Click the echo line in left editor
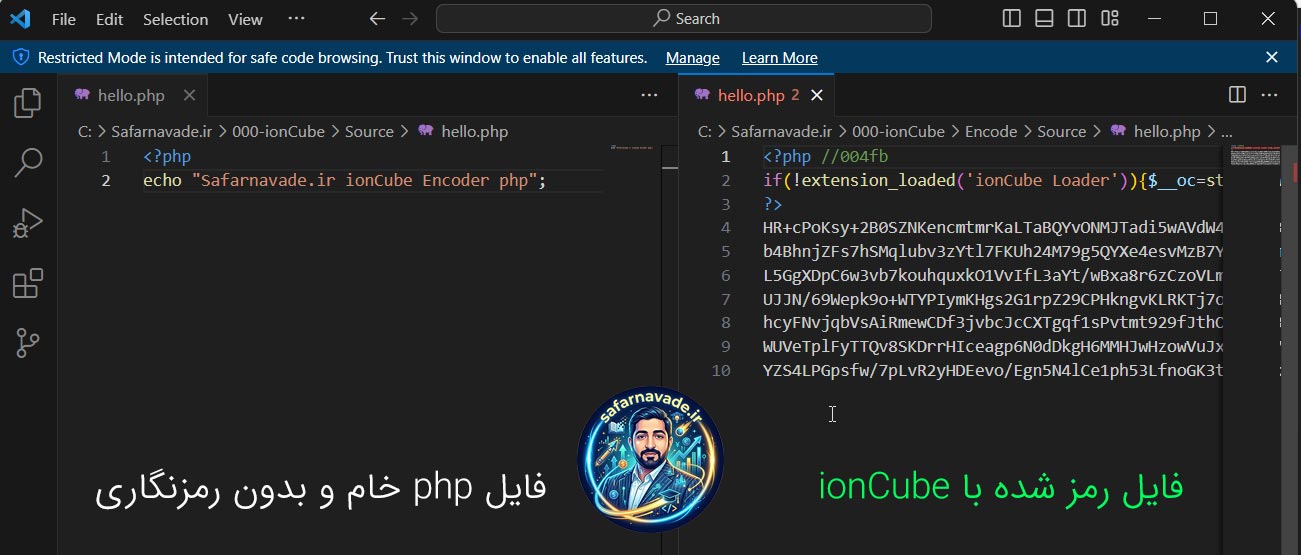Image resolution: width=1301 pixels, height=555 pixels. 346,180
